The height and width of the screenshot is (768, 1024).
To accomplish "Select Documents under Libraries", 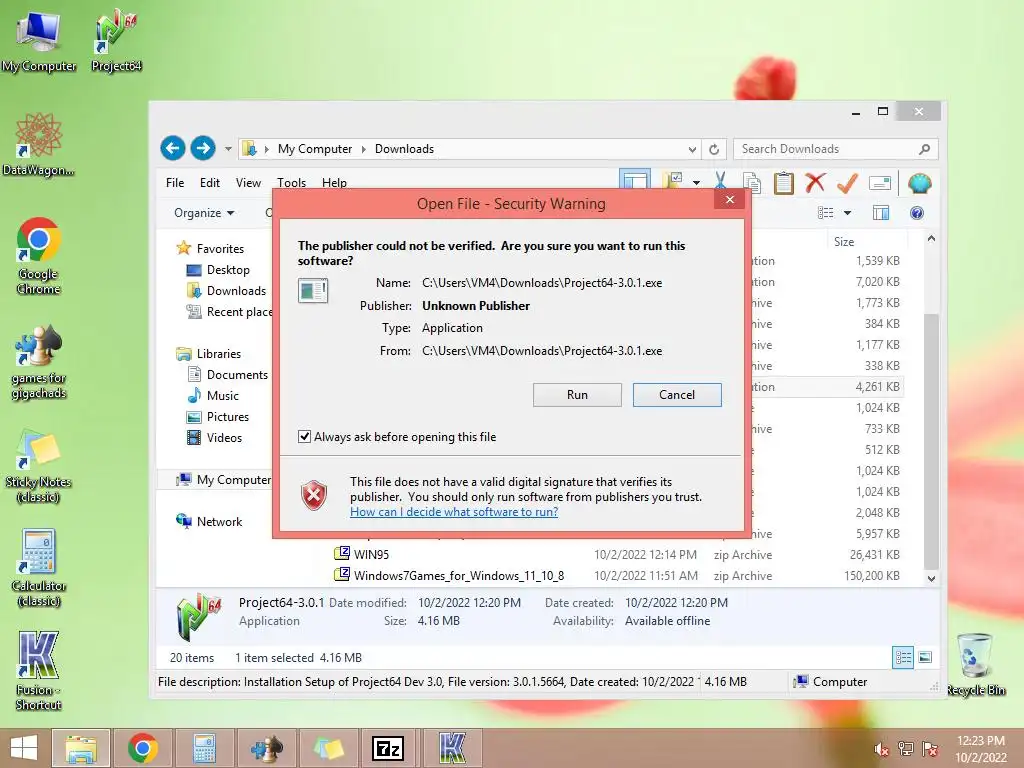I will [x=227, y=374].
